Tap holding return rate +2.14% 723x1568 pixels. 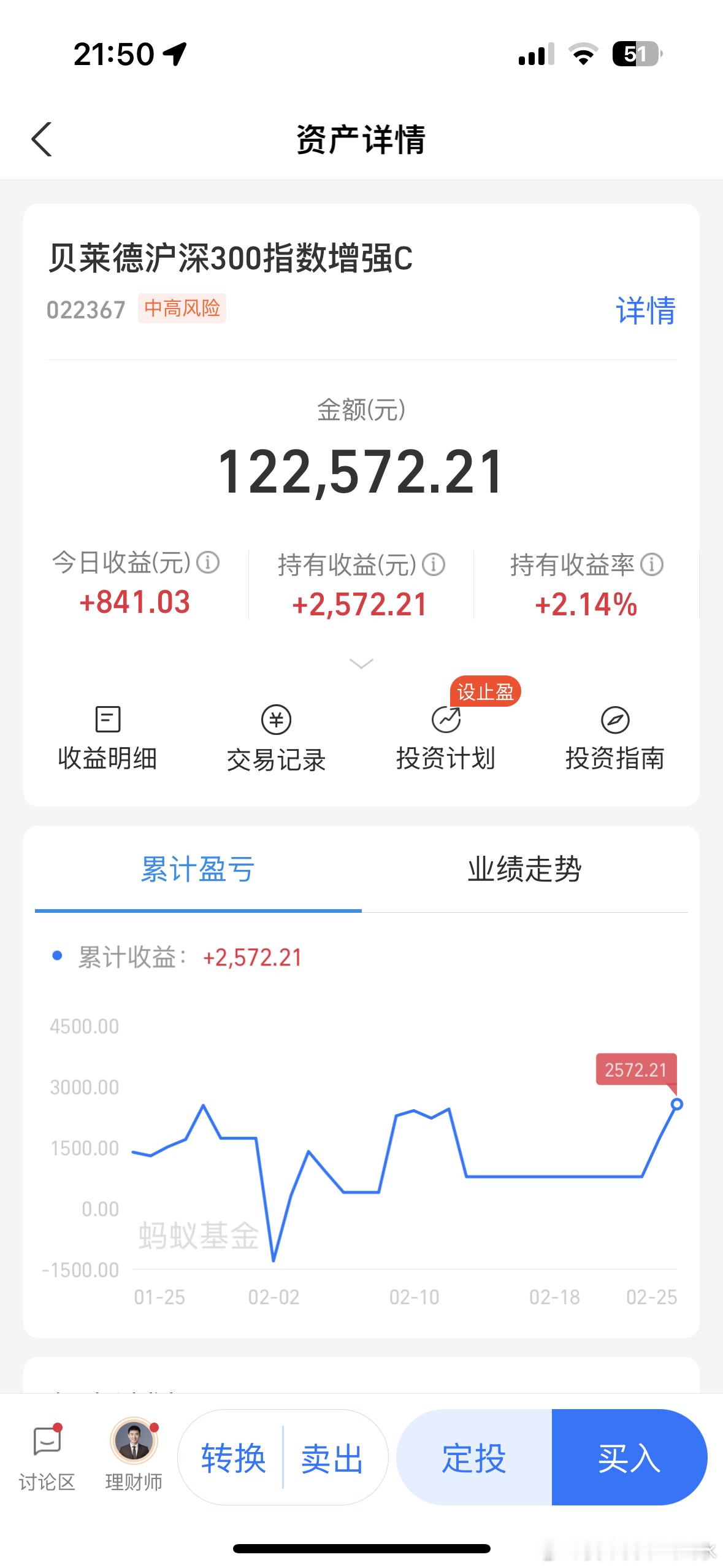click(586, 604)
